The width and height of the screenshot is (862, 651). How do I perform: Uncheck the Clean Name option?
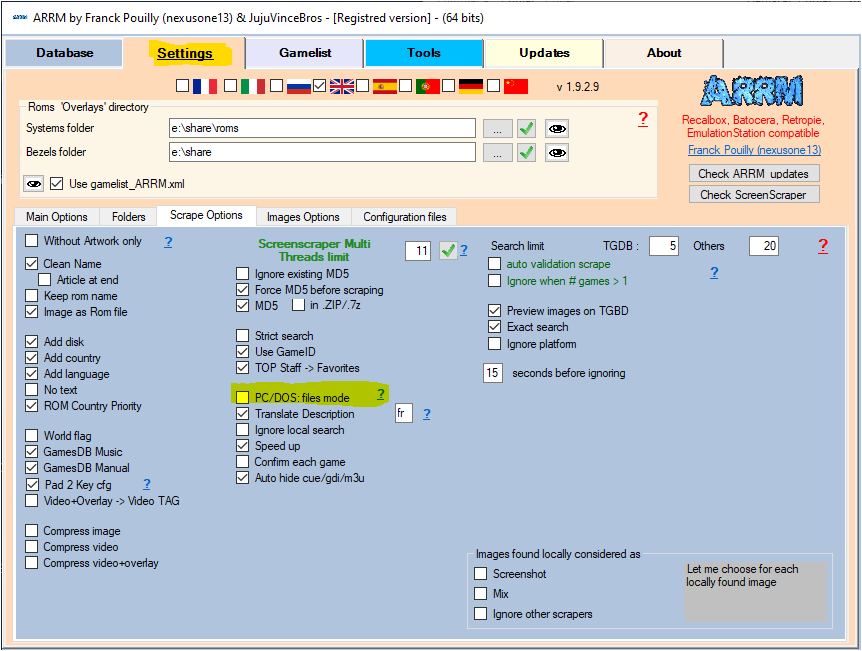[32, 264]
